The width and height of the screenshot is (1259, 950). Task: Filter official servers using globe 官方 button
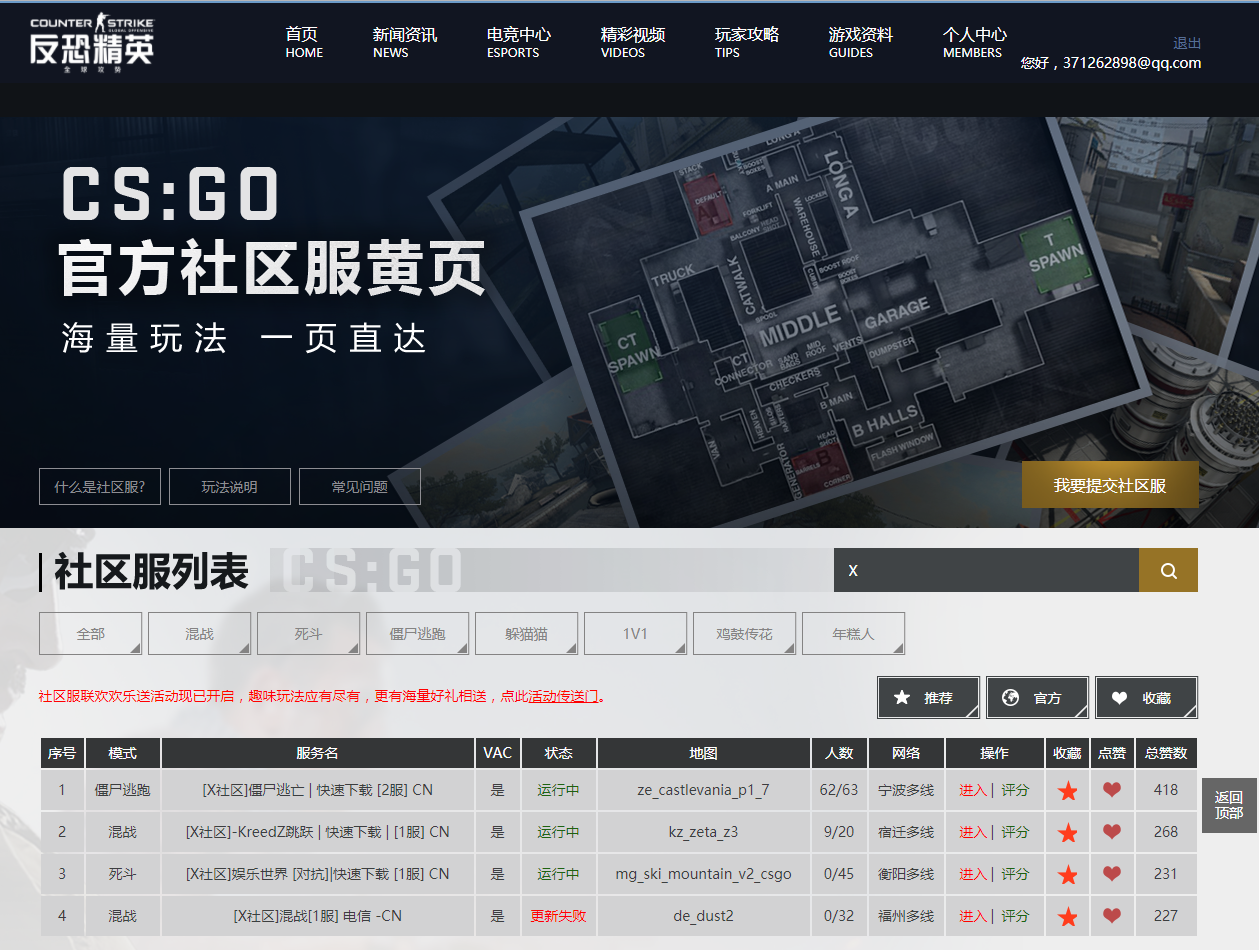[x=1037, y=698]
